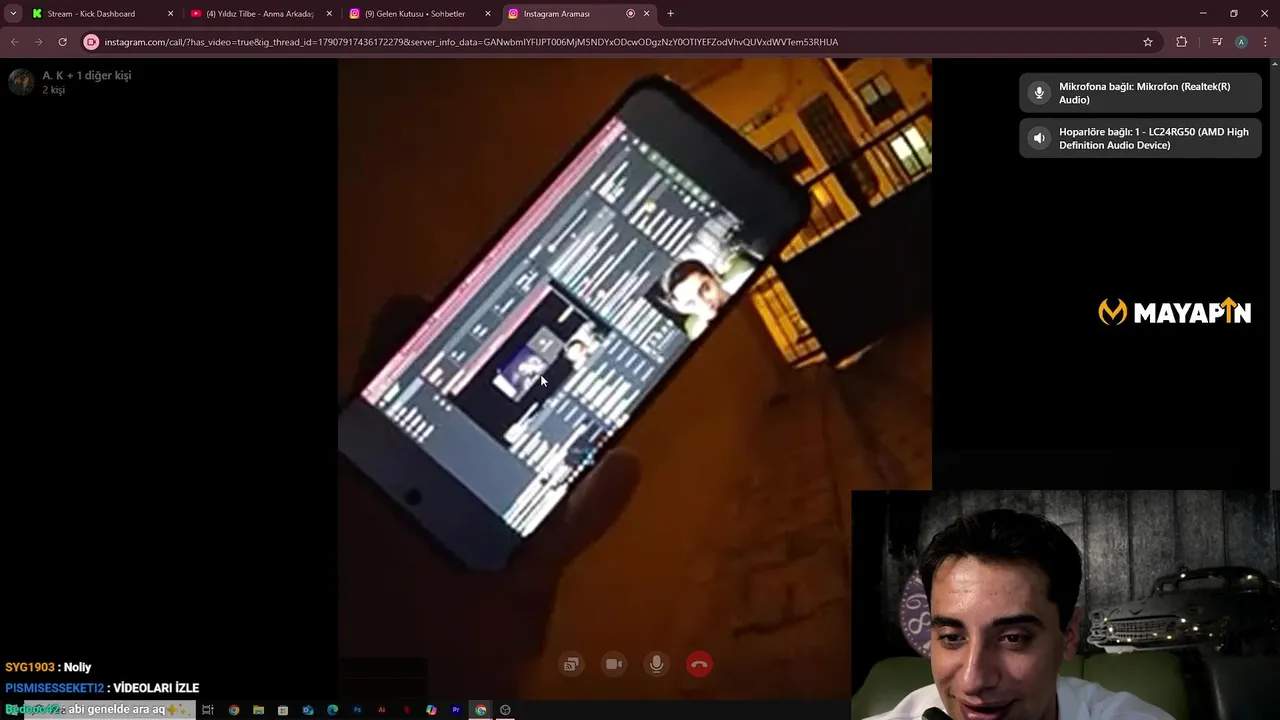Open Chrome three-dot menu
1280x720 pixels.
tap(1265, 42)
